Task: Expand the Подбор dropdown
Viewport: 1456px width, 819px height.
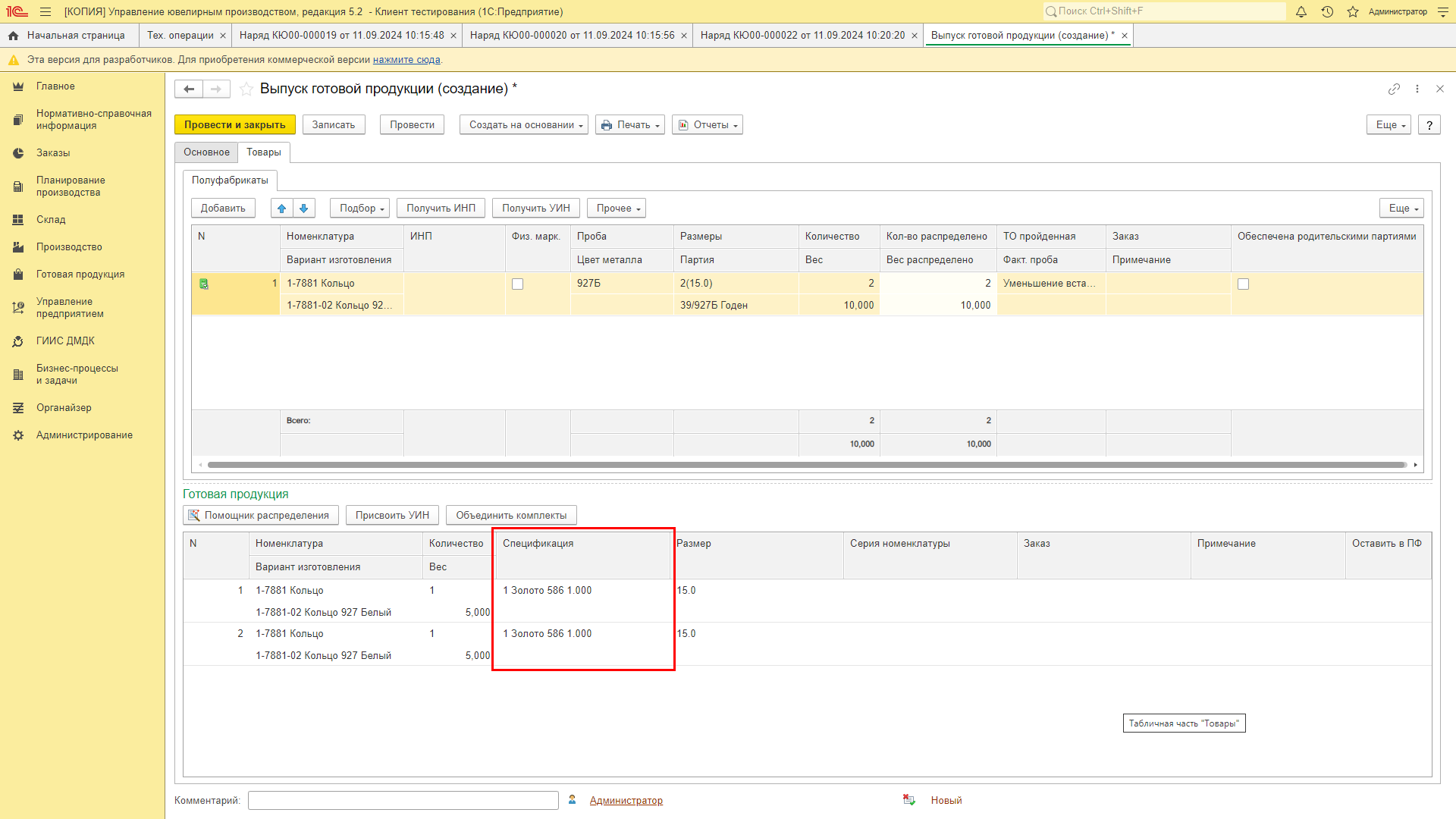Action: (359, 209)
